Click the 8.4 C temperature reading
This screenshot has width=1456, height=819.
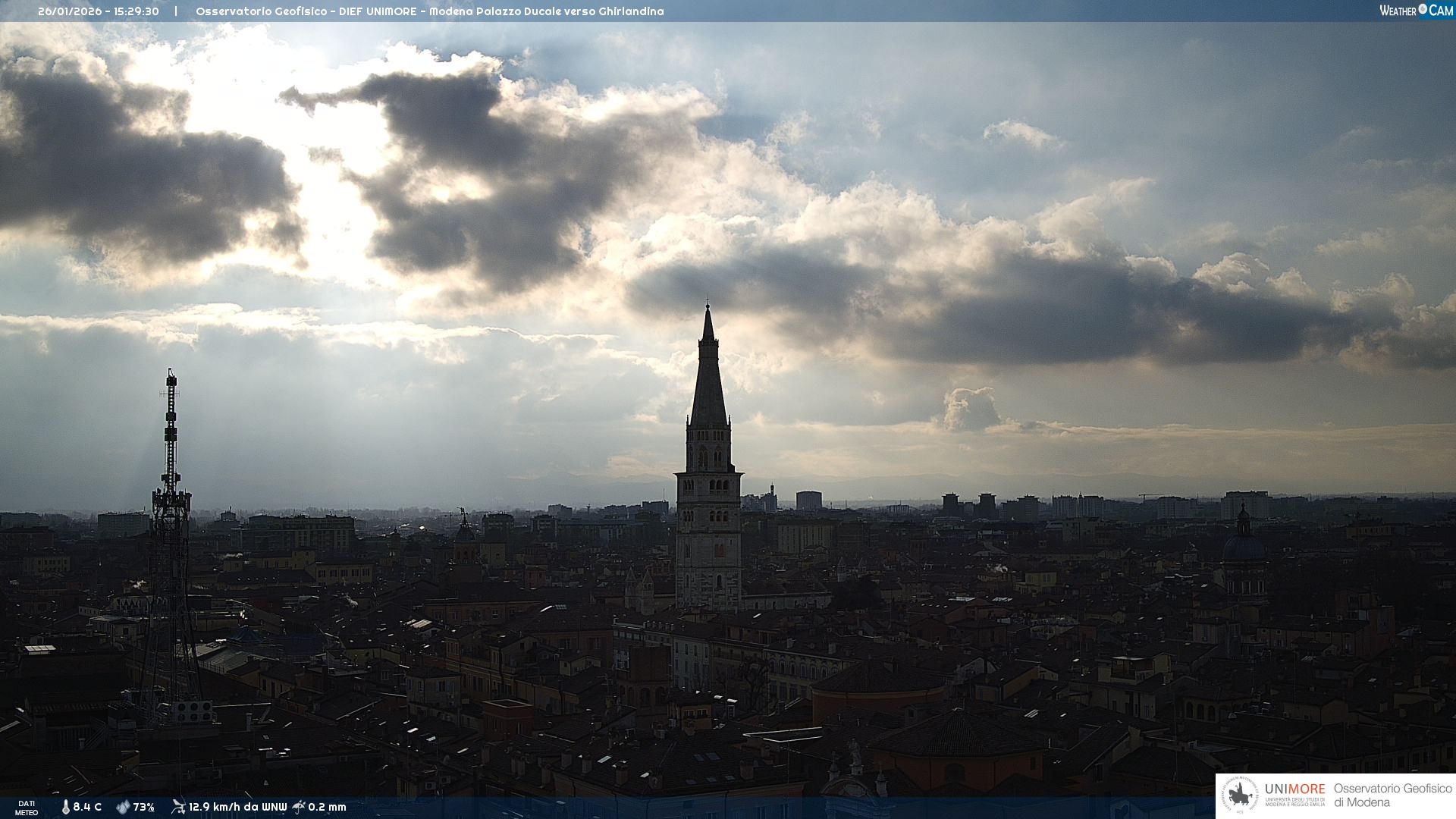(87, 807)
